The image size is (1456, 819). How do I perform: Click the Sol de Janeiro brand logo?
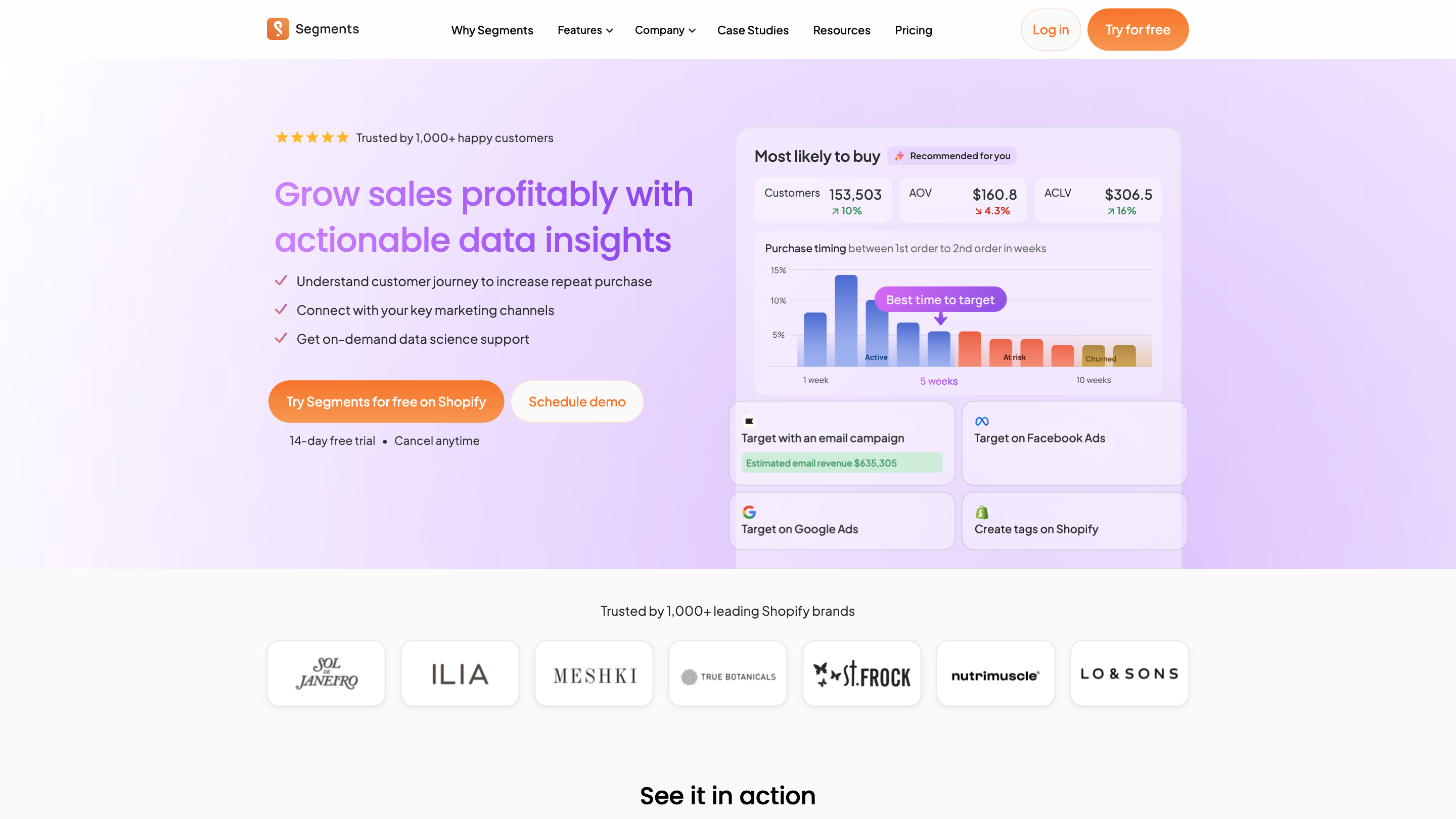[x=326, y=673]
